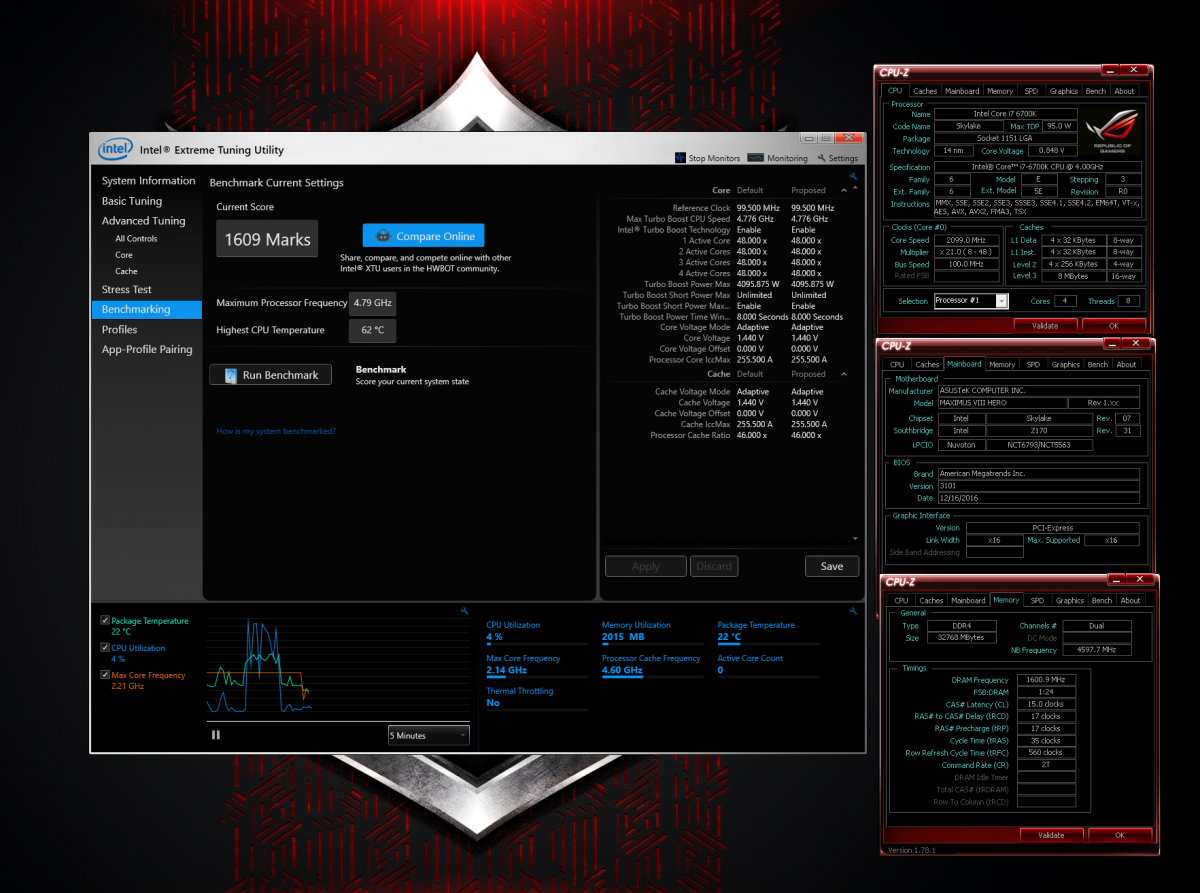This screenshot has height=893, width=1200.
Task: Toggle Package Temperature graph checkbox
Action: (106, 621)
